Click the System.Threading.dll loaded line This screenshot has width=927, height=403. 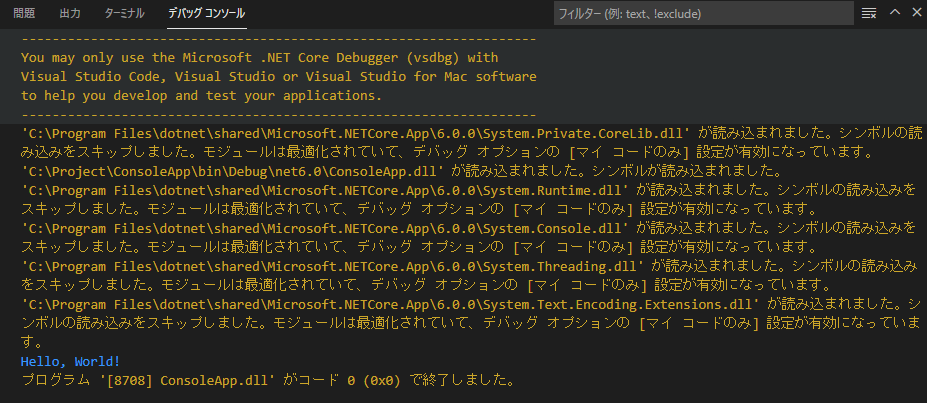(x=470, y=275)
